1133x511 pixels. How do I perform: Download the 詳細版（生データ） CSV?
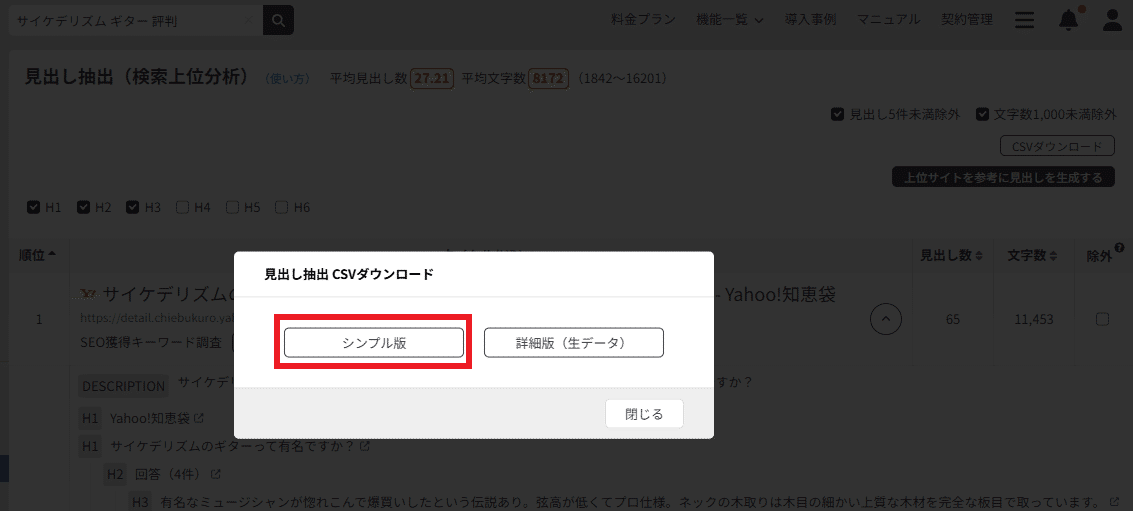pos(574,343)
